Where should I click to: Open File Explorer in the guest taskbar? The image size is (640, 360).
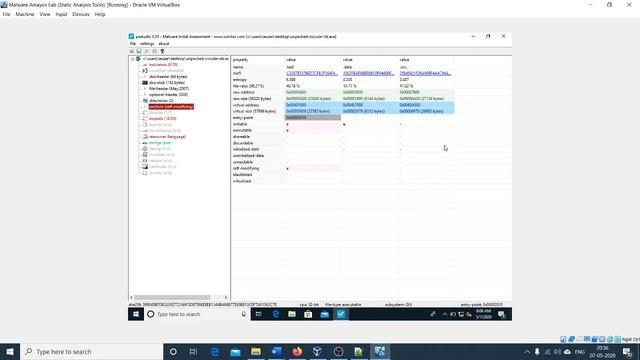(292, 314)
